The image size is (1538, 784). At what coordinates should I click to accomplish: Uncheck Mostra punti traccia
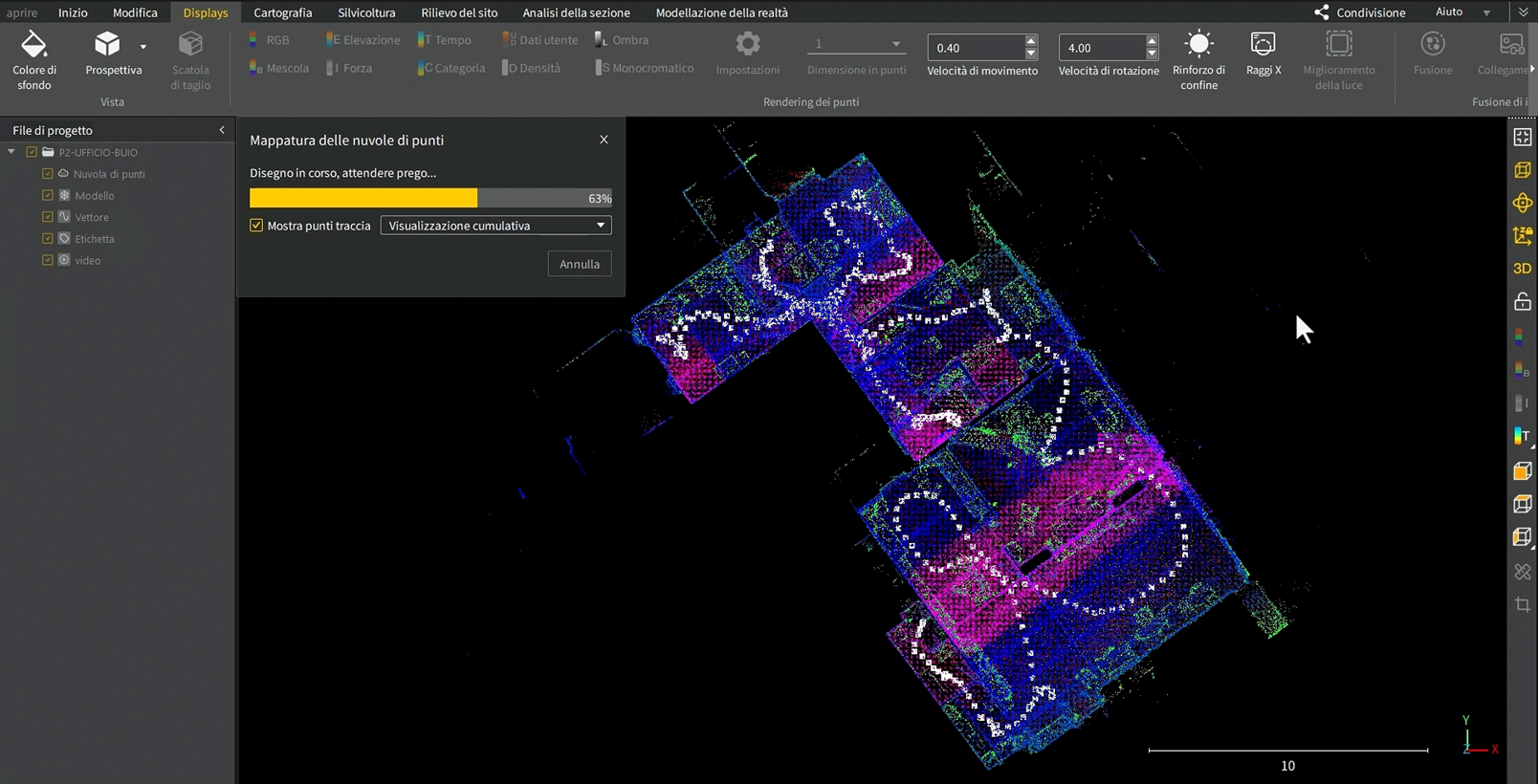pos(256,226)
